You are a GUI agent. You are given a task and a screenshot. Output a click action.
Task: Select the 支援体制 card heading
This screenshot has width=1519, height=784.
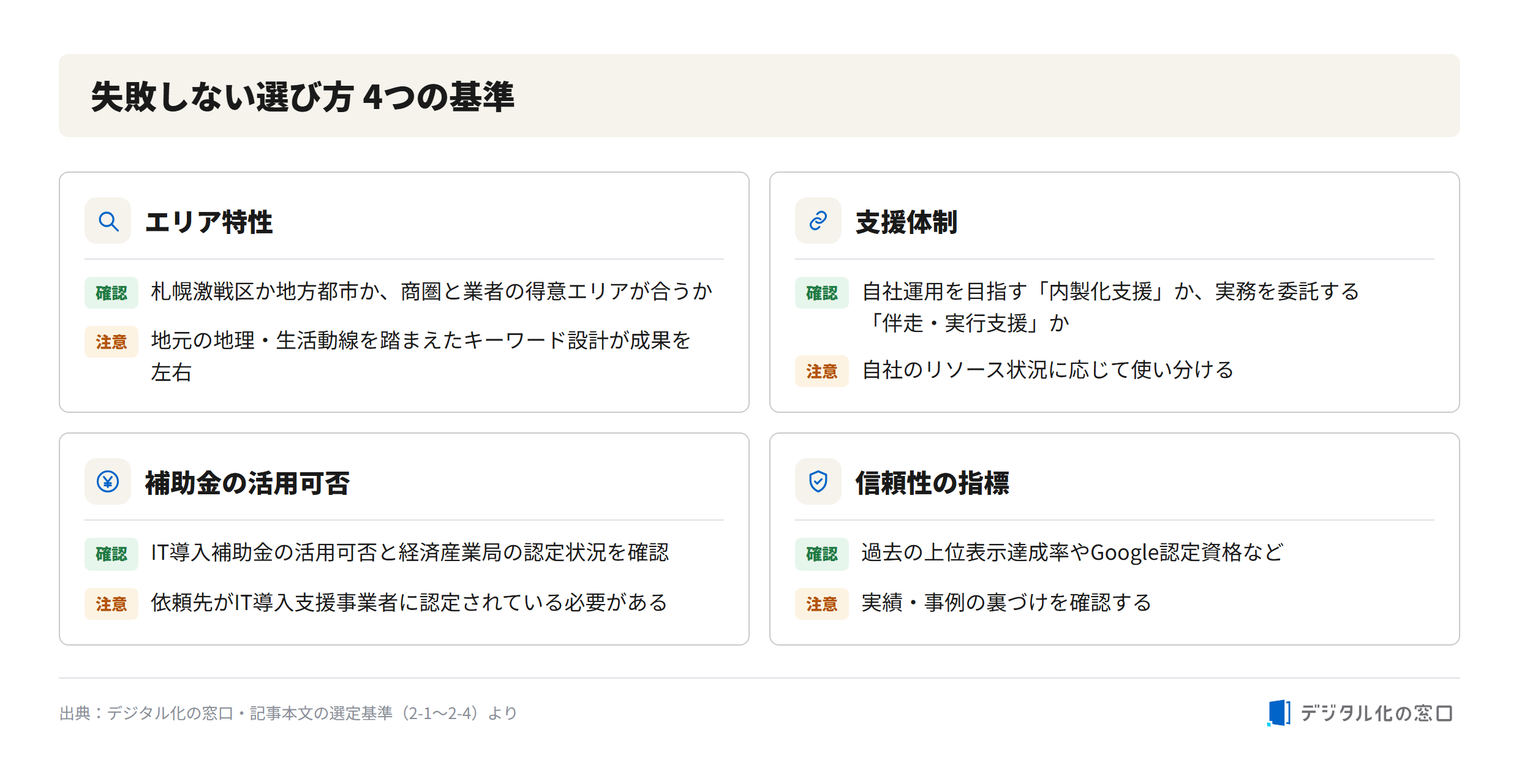pyautogui.click(x=907, y=222)
